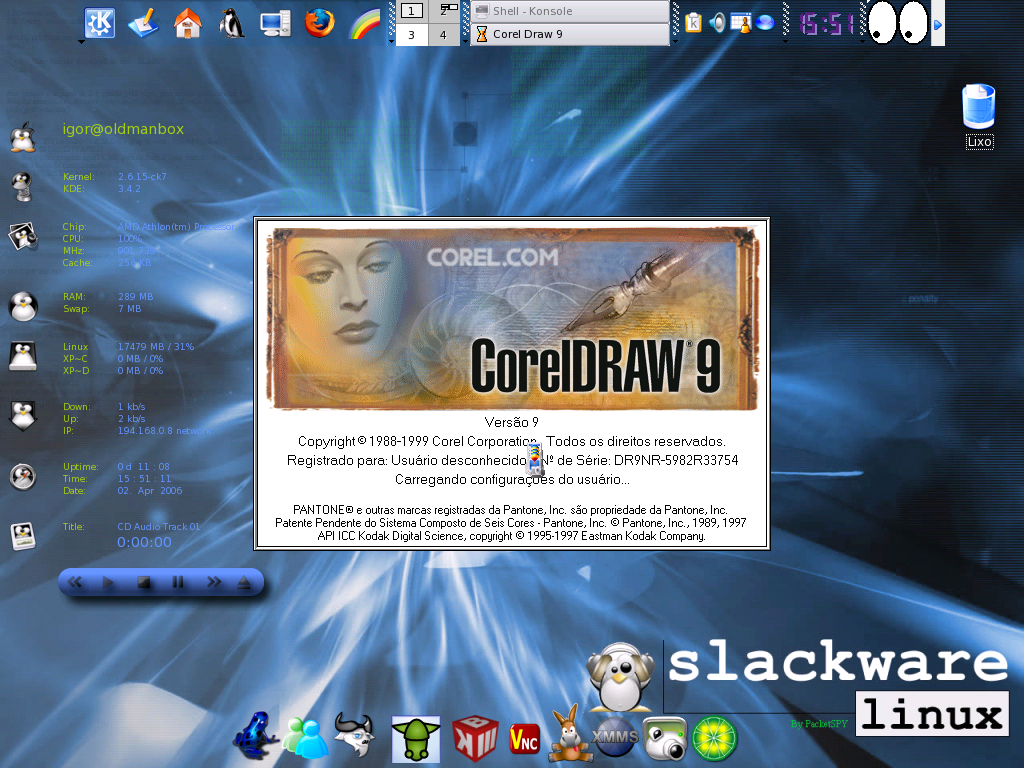Viewport: 1024px width, 768px height.
Task: Open the calendar-with-person tray icon
Action: pyautogui.click(x=741, y=24)
